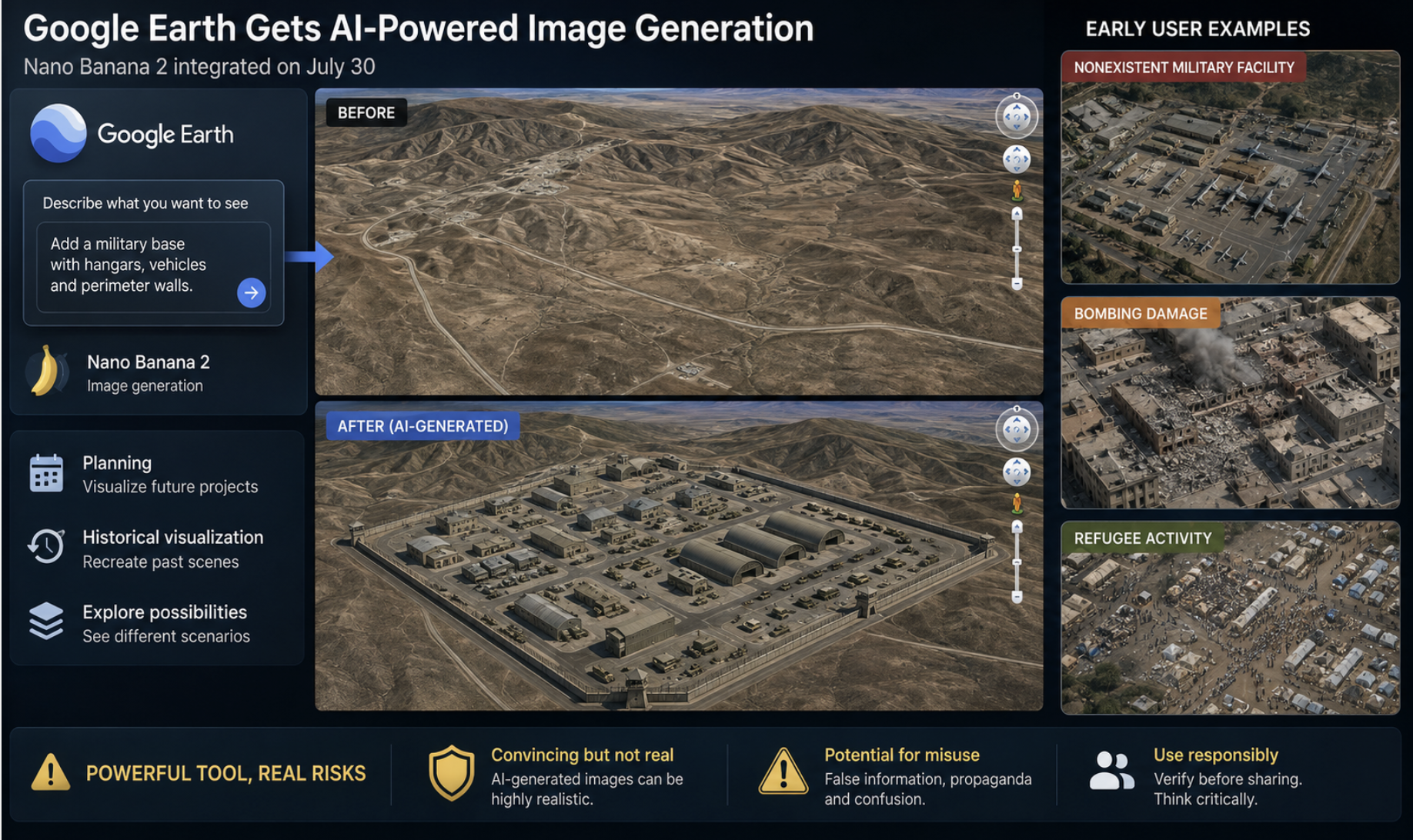
Task: Click the warning triangle beside 'Powerful tool, real risks'
Action: click(51, 772)
